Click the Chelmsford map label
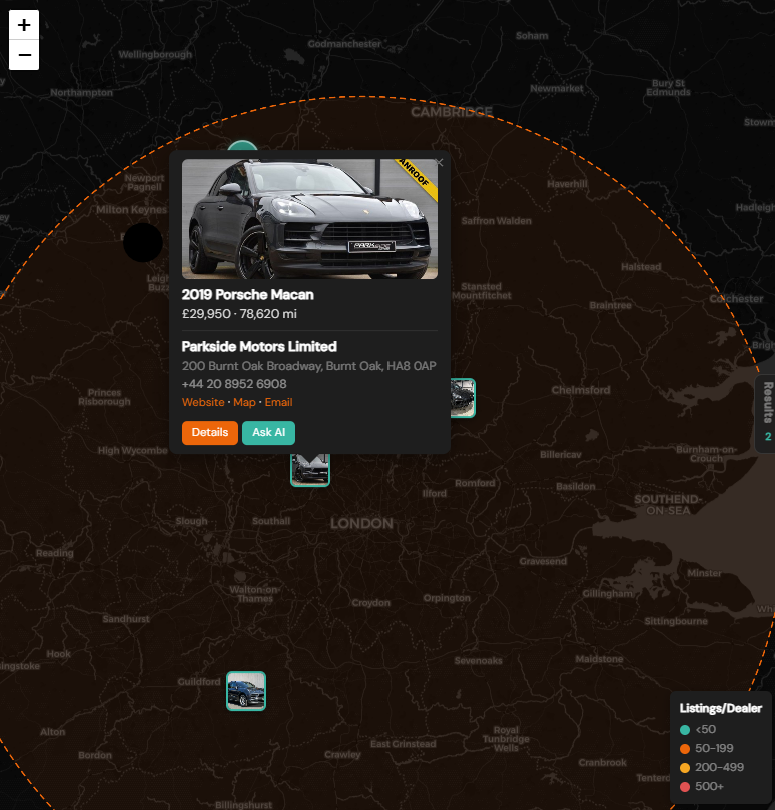This screenshot has height=810, width=775. point(581,390)
